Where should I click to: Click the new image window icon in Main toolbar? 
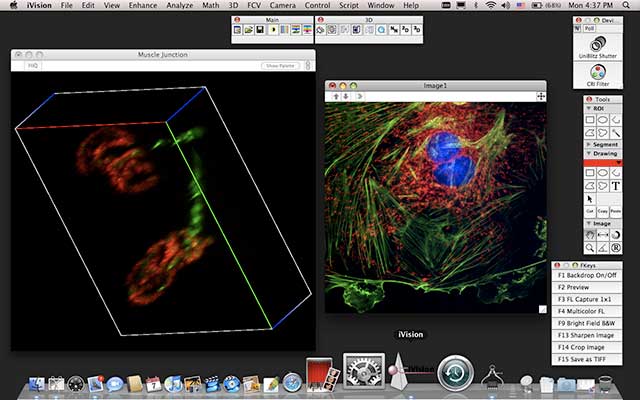point(237,30)
